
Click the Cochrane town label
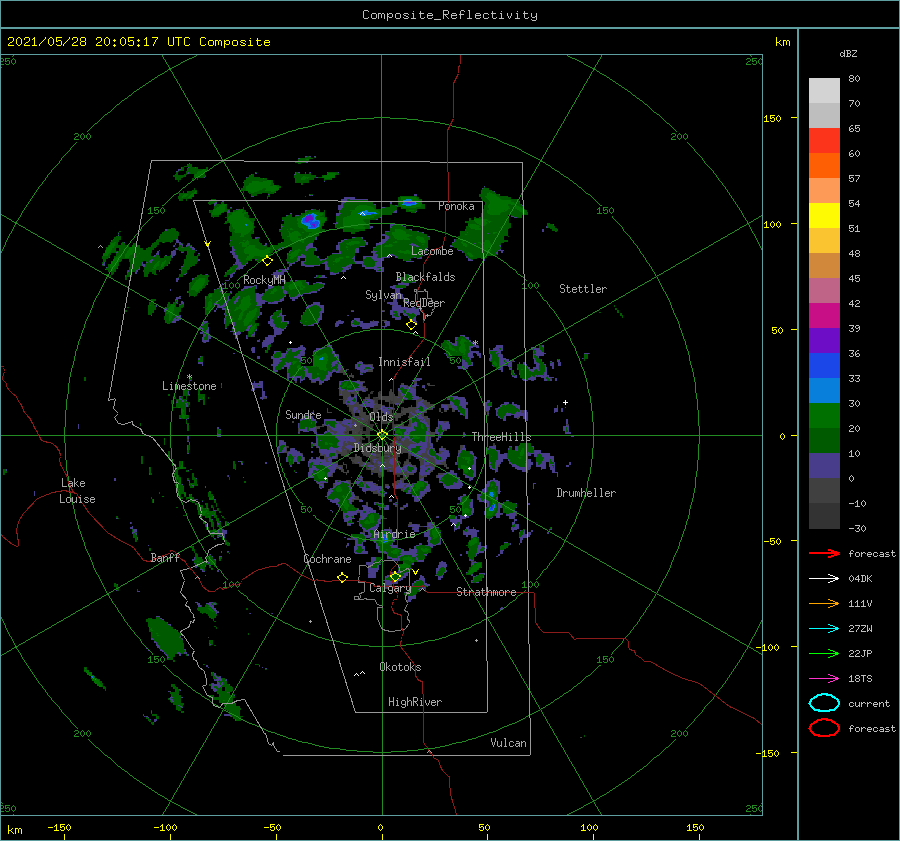[x=327, y=559]
